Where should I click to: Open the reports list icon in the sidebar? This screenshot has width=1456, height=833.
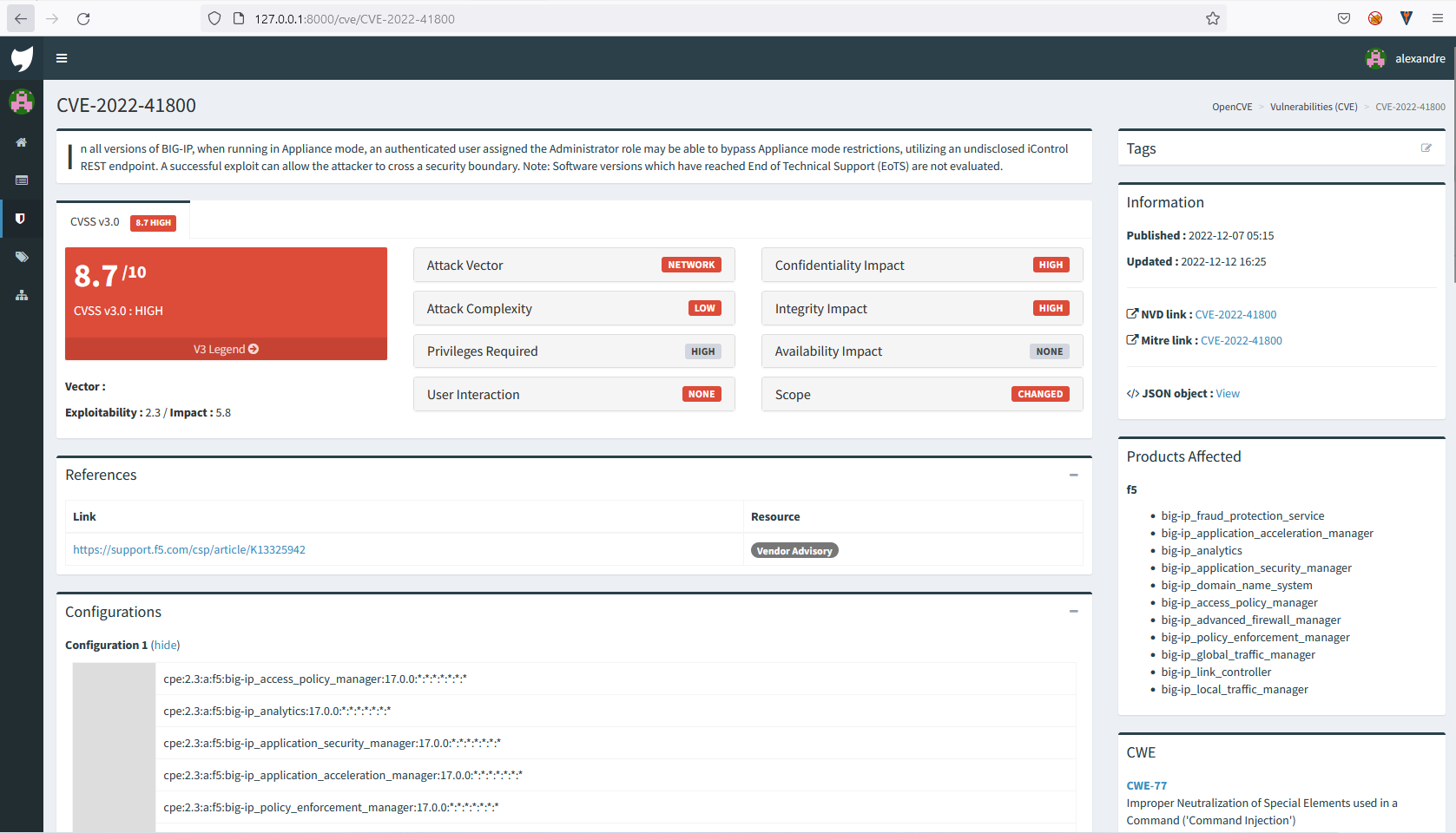(21, 180)
